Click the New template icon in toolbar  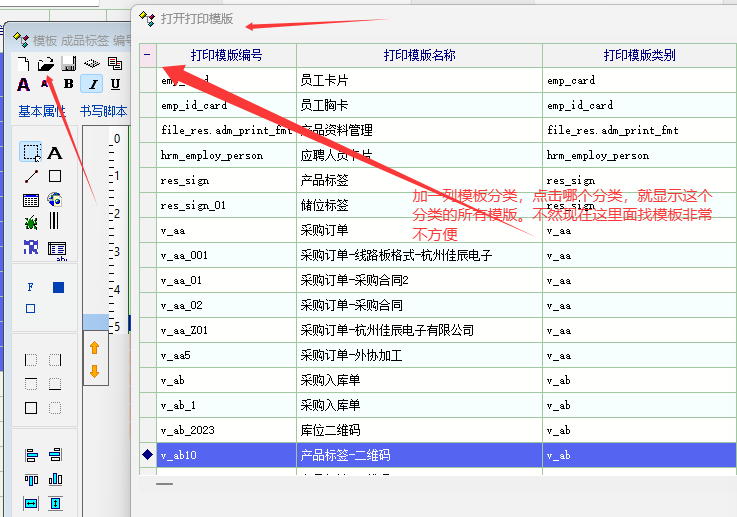coord(24,63)
